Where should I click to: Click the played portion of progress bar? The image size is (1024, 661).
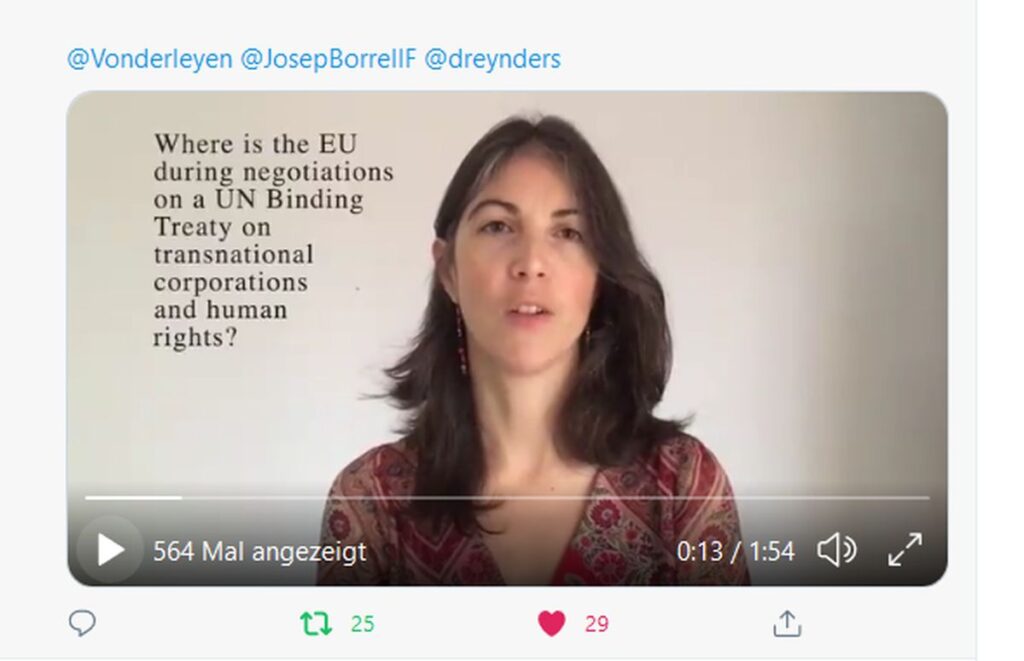coord(133,498)
